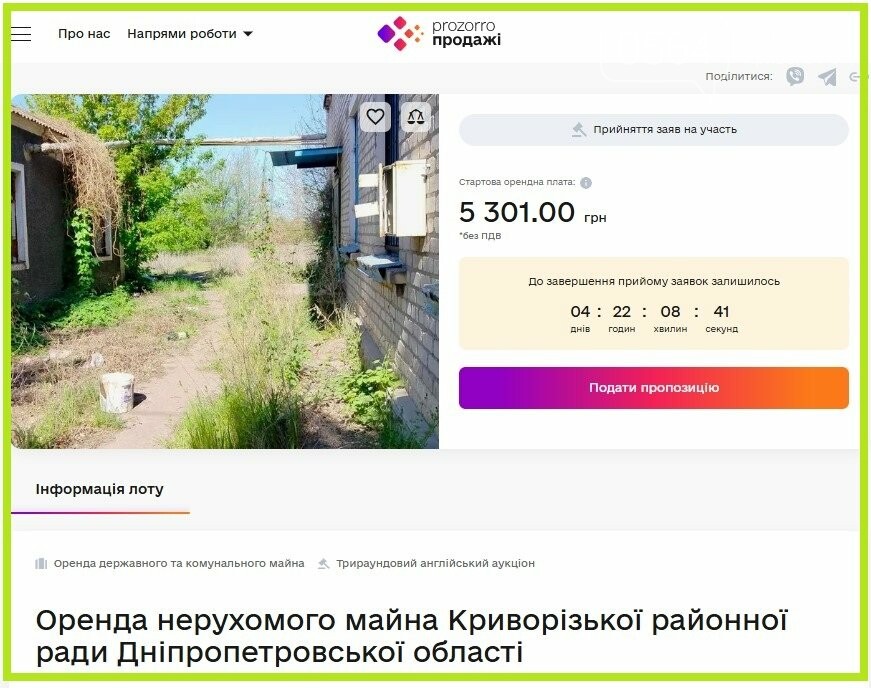Click the arrow beside Напрями роботи

[248, 34]
